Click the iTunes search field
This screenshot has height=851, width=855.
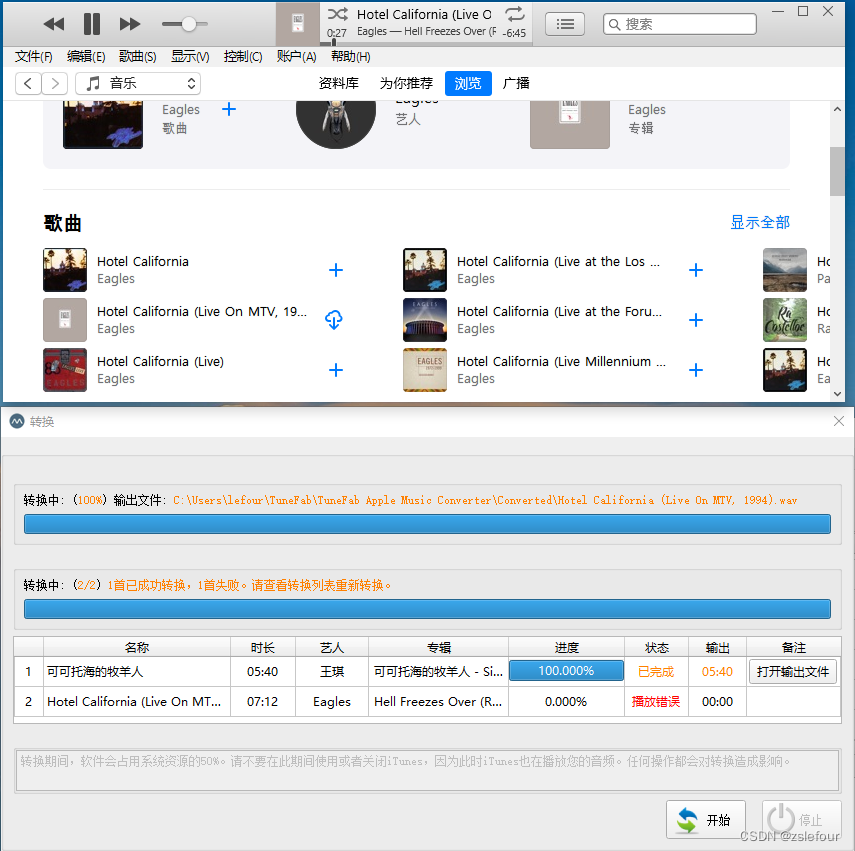click(x=679, y=24)
